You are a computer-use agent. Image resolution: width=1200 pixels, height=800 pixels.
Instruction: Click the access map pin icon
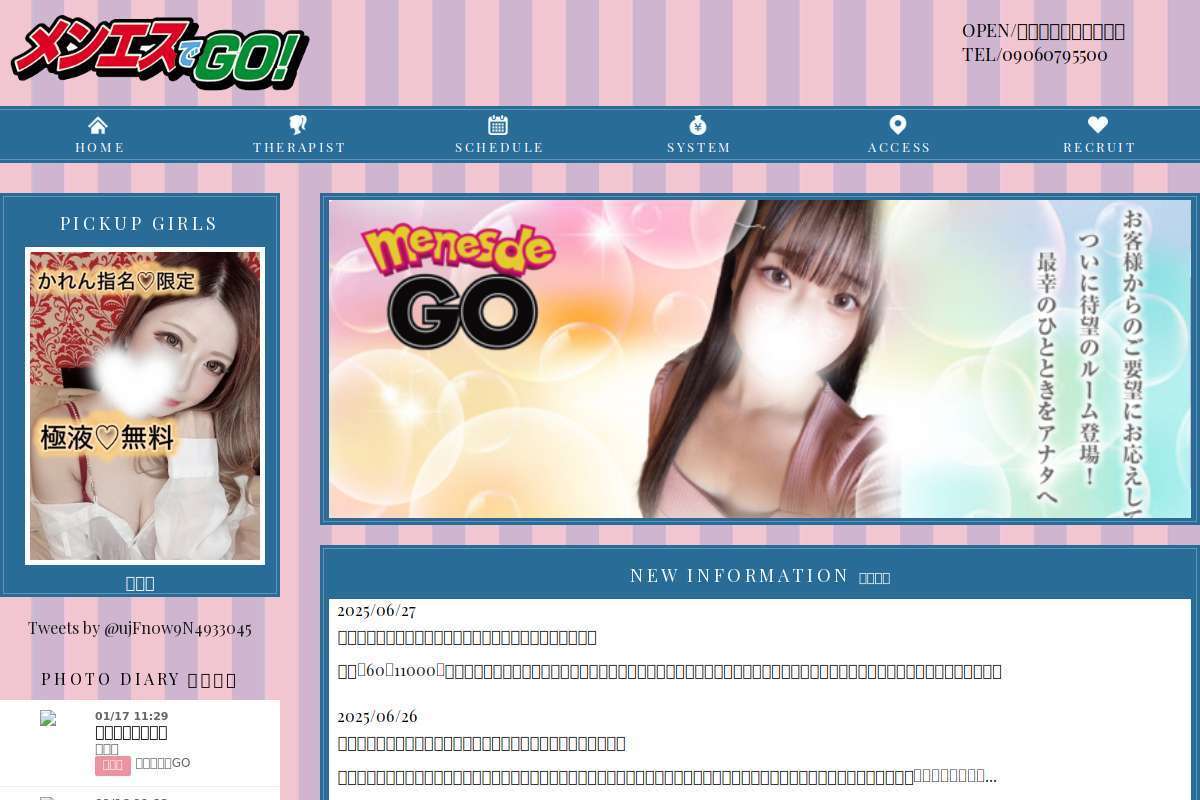(x=898, y=125)
